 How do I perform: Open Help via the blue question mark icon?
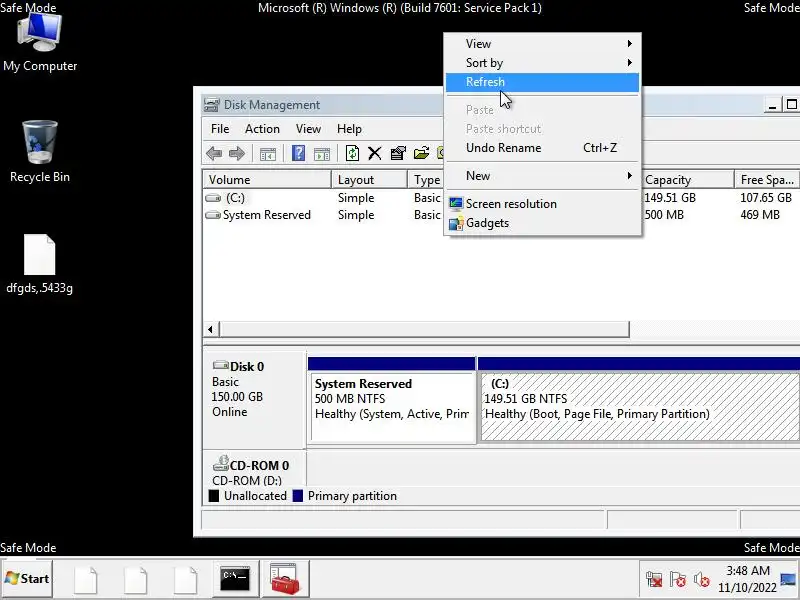(x=298, y=153)
